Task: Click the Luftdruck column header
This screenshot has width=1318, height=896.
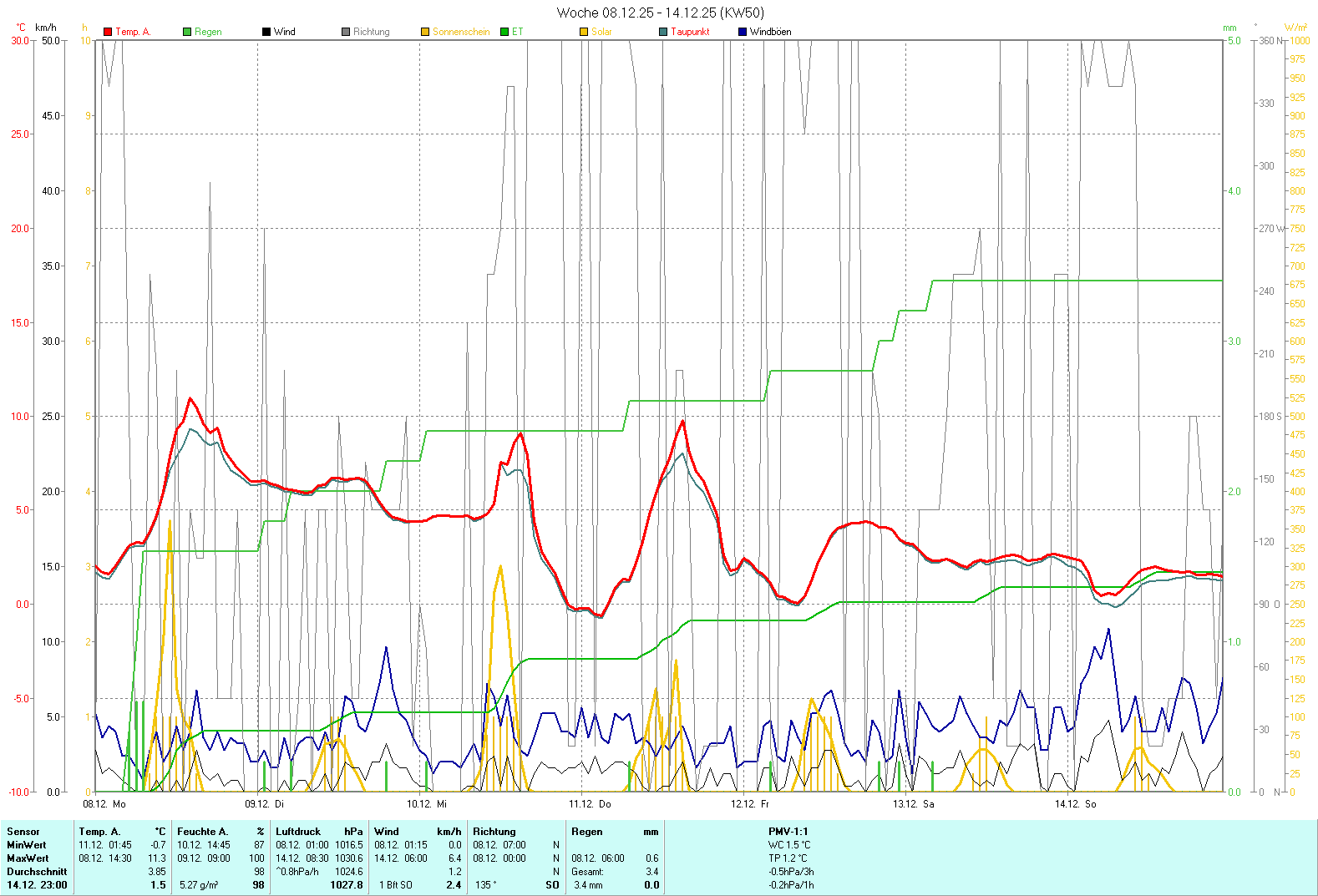Action: (x=298, y=832)
